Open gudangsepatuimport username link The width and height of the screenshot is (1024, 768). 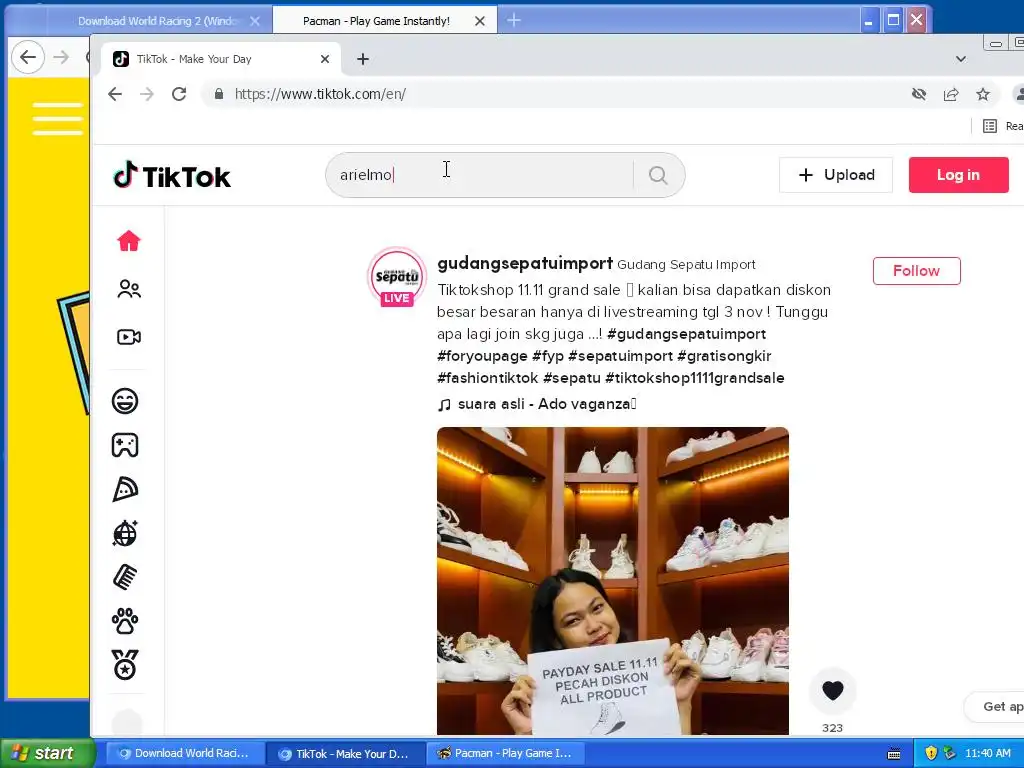click(x=525, y=263)
